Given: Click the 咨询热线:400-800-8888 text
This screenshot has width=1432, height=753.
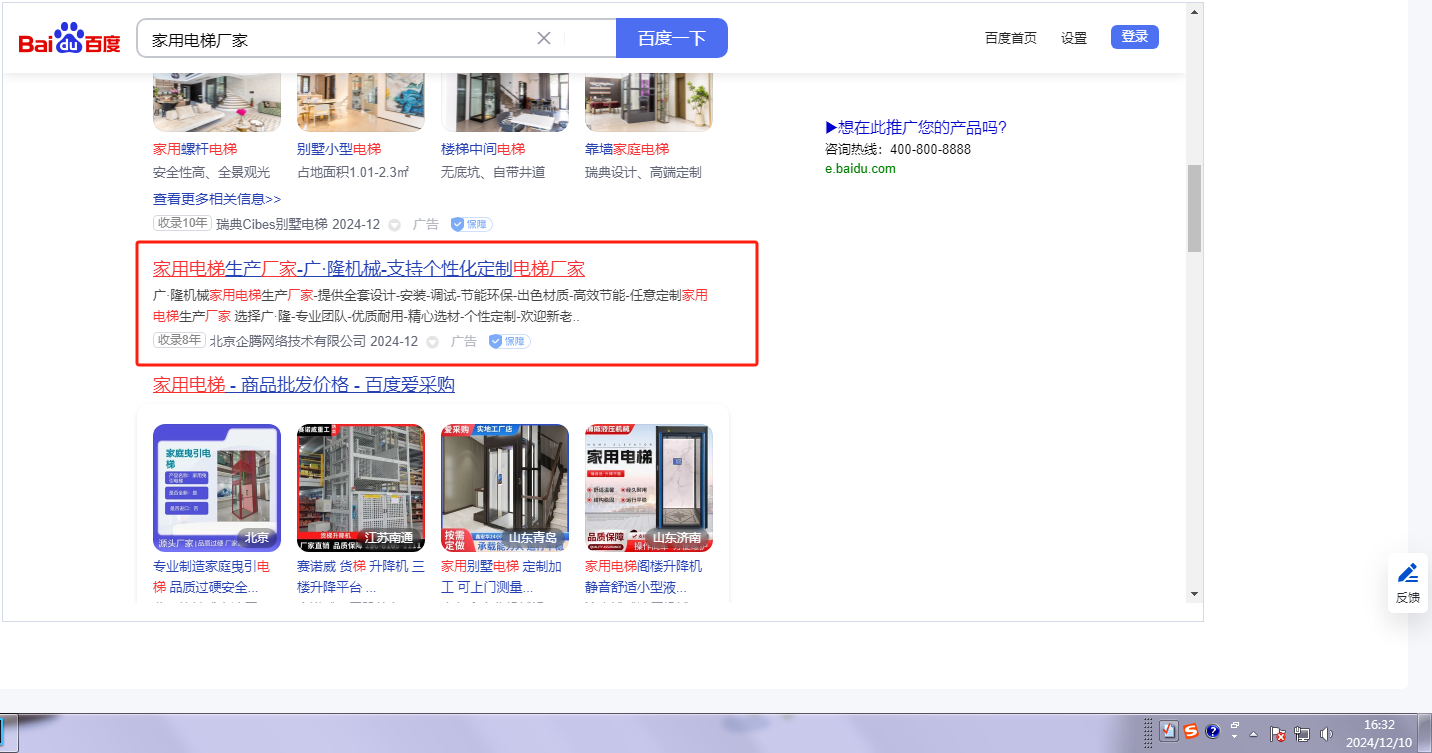Looking at the screenshot, I should click(898, 149).
